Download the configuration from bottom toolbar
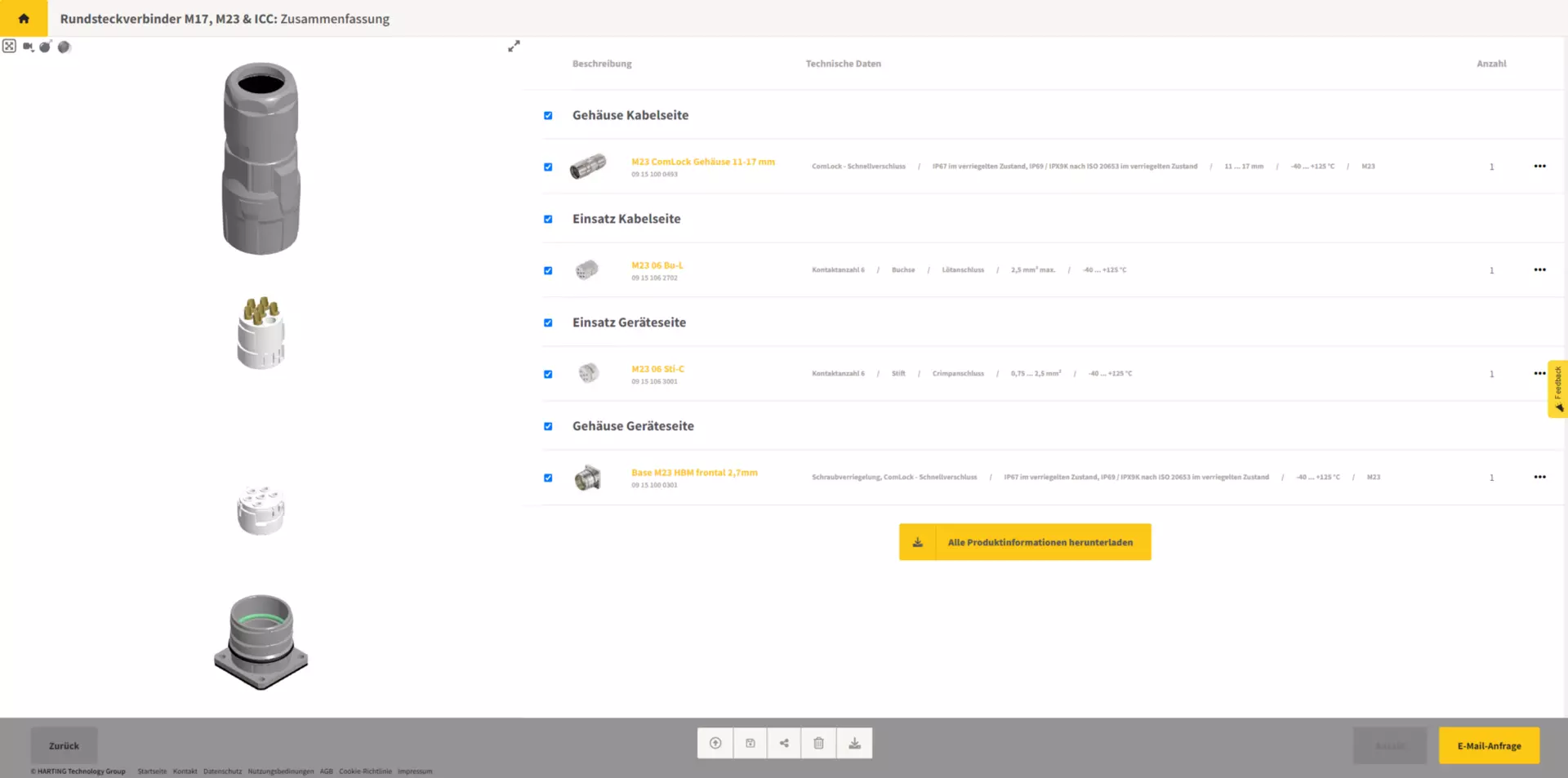Screen dimensions: 1568x778 [854, 743]
